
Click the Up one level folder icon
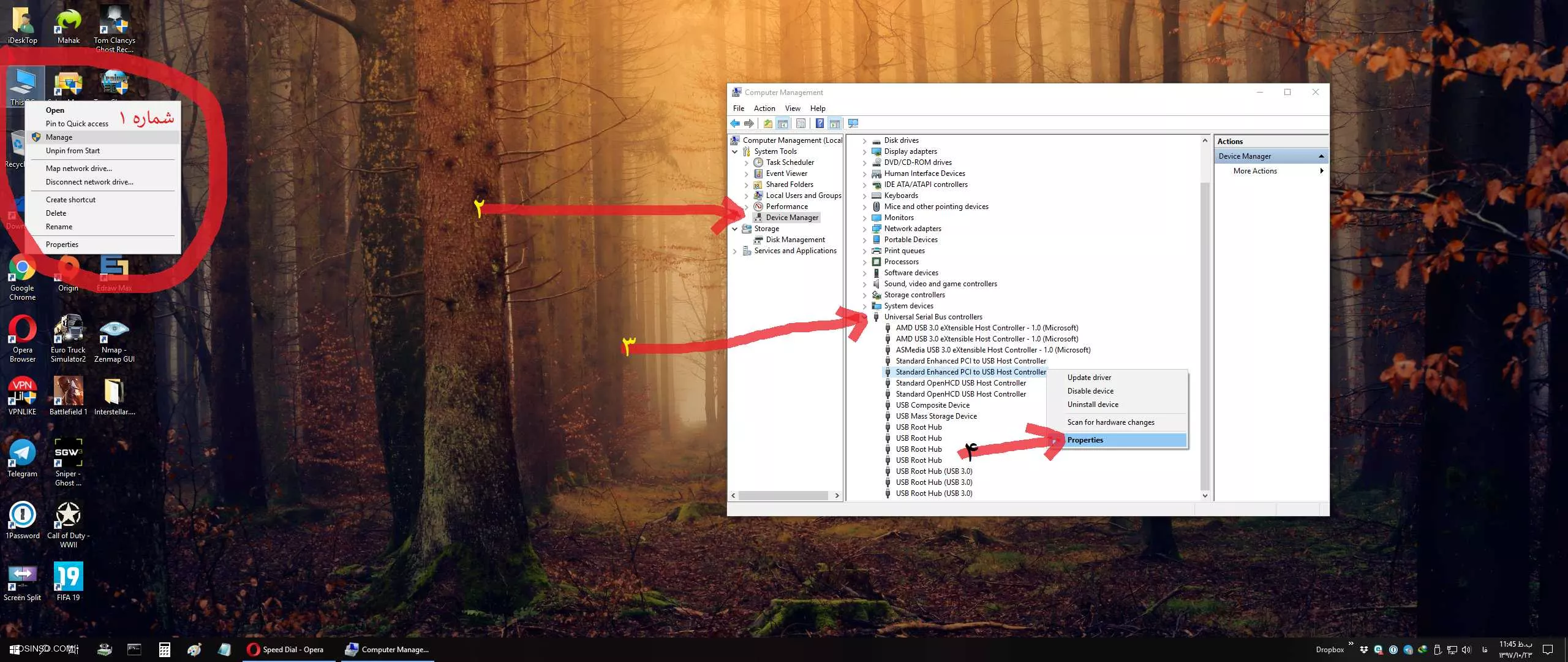pyautogui.click(x=767, y=124)
